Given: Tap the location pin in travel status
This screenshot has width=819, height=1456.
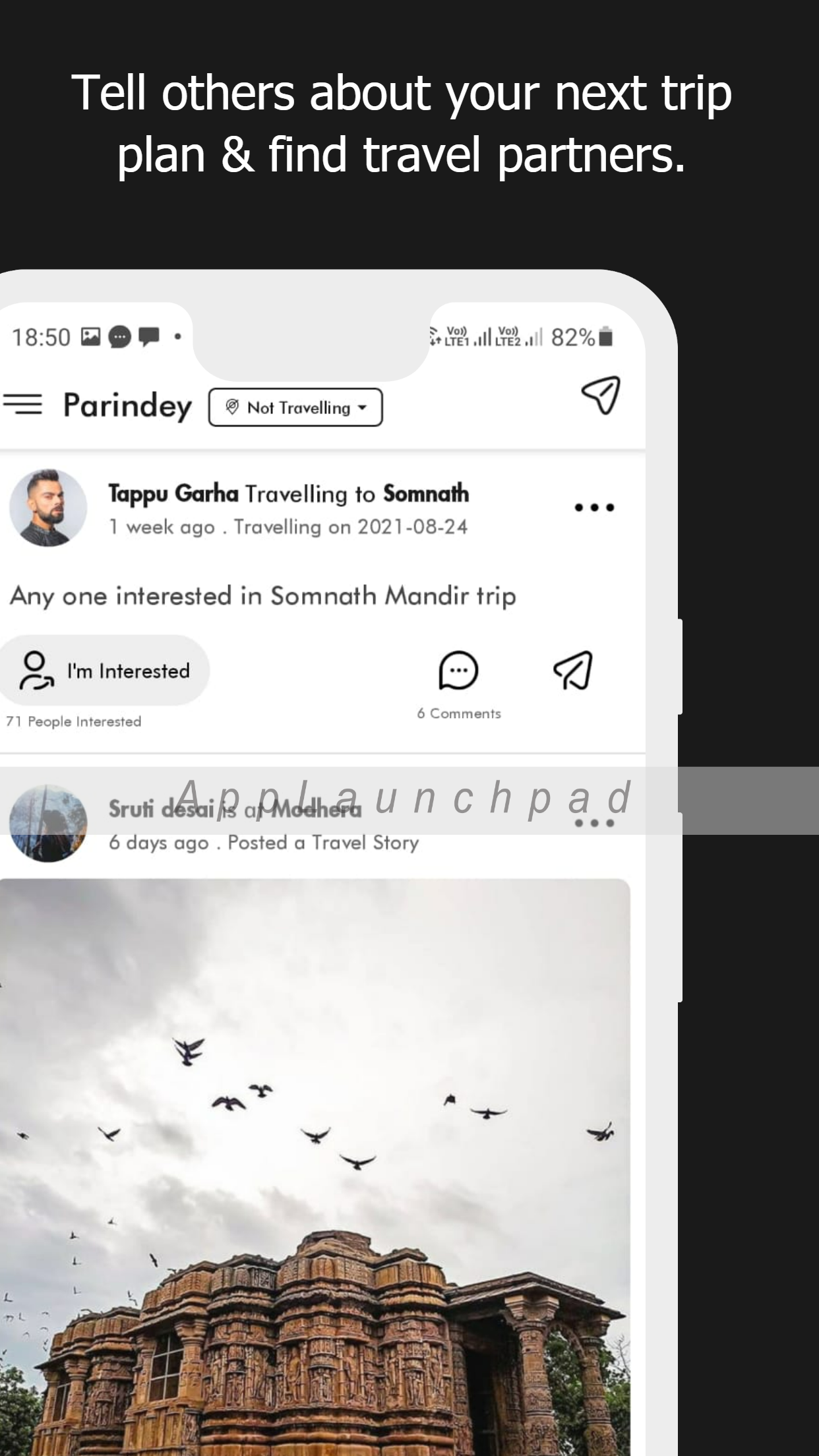Looking at the screenshot, I should tap(231, 407).
